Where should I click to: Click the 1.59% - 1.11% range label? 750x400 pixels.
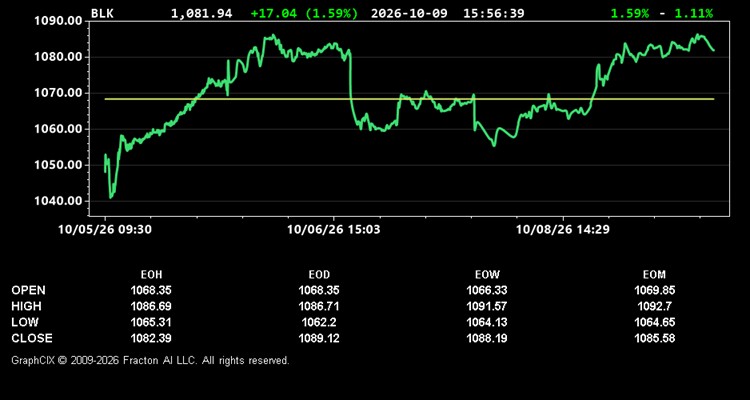[x=662, y=13]
